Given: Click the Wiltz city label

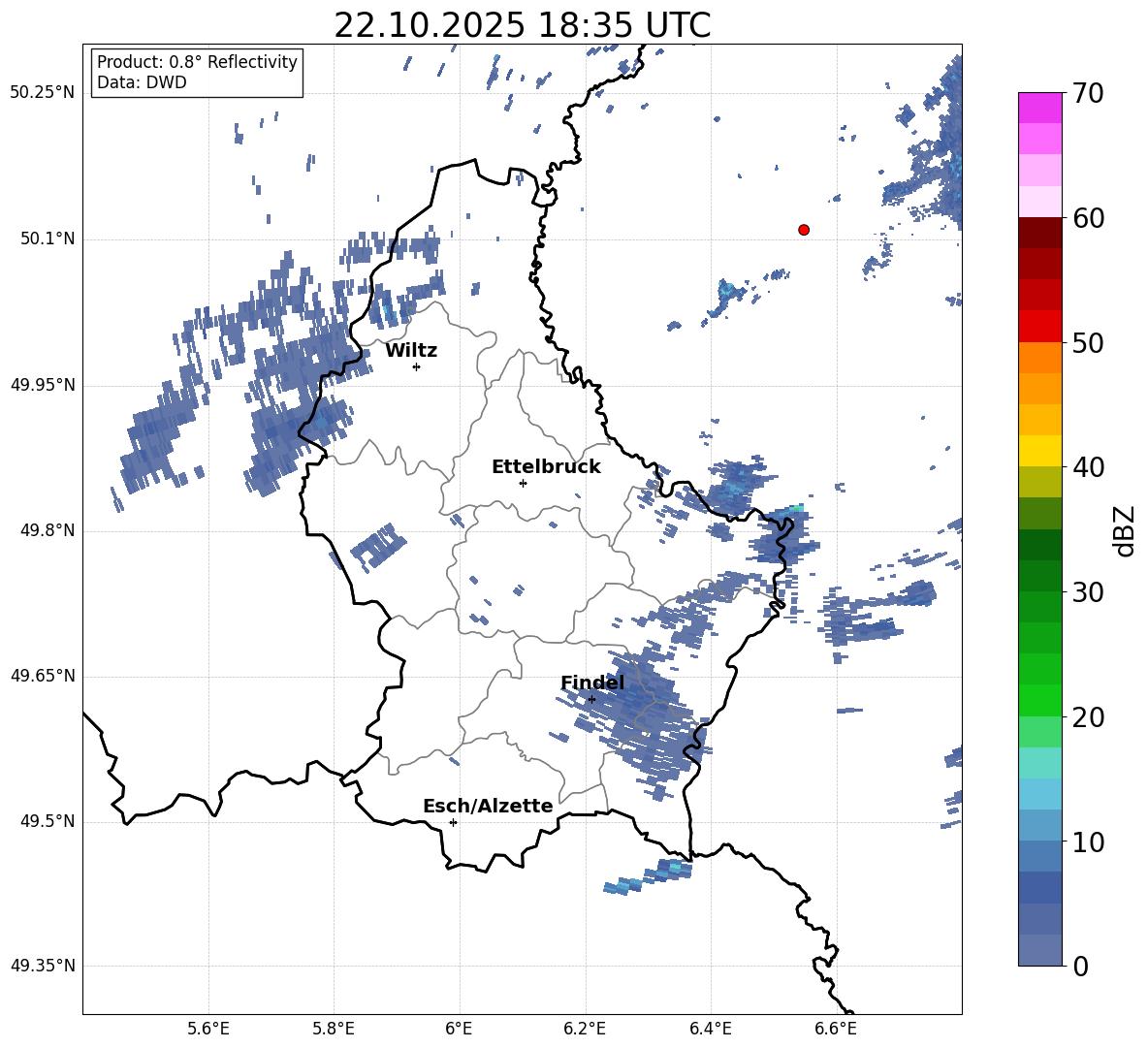Looking at the screenshot, I should coord(411,351).
